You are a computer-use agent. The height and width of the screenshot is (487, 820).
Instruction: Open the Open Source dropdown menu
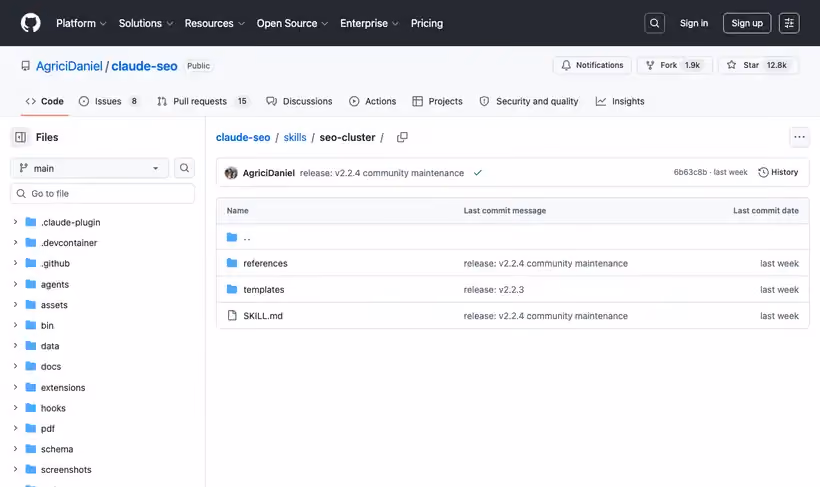click(292, 23)
